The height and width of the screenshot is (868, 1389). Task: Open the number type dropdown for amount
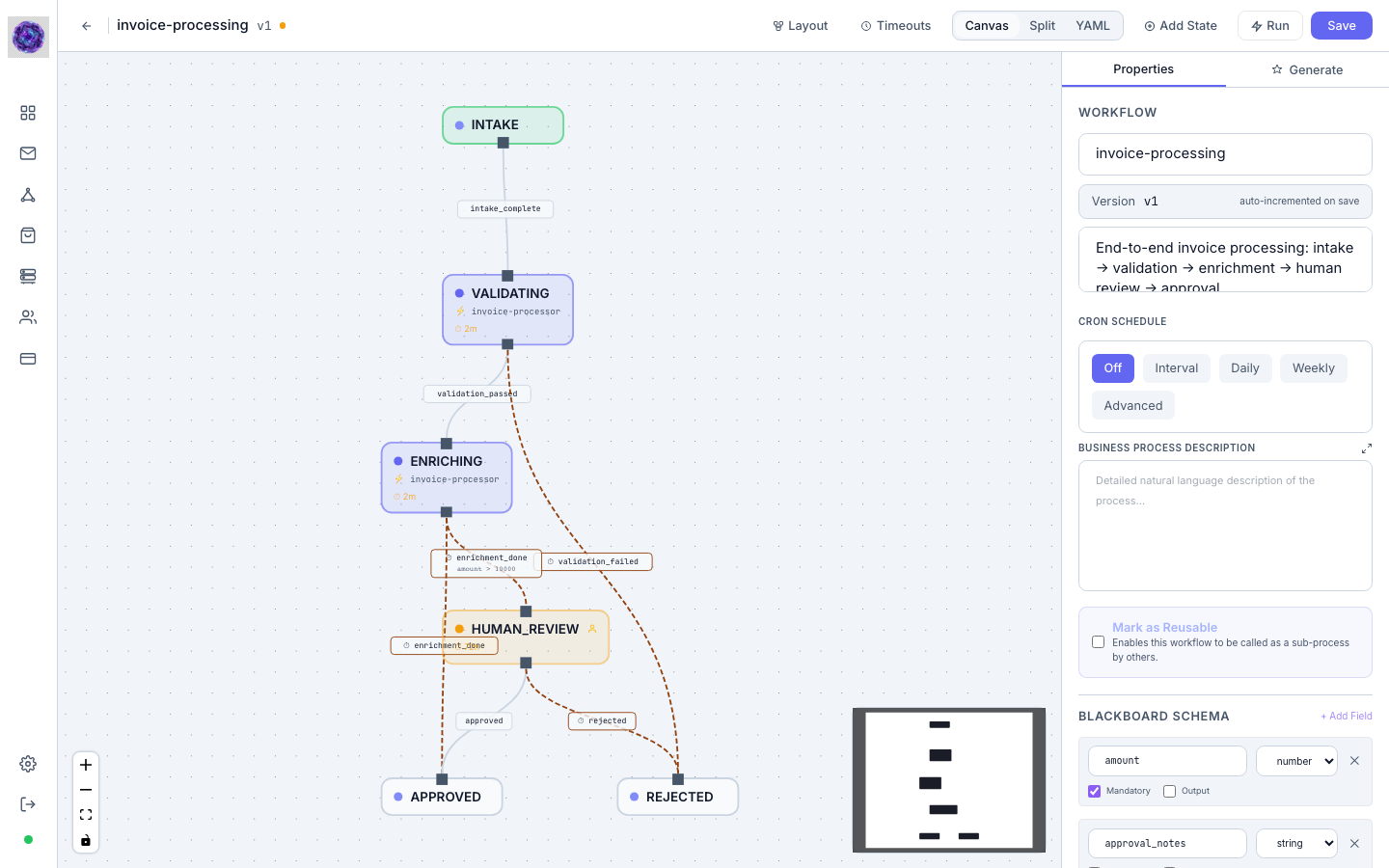point(1296,761)
